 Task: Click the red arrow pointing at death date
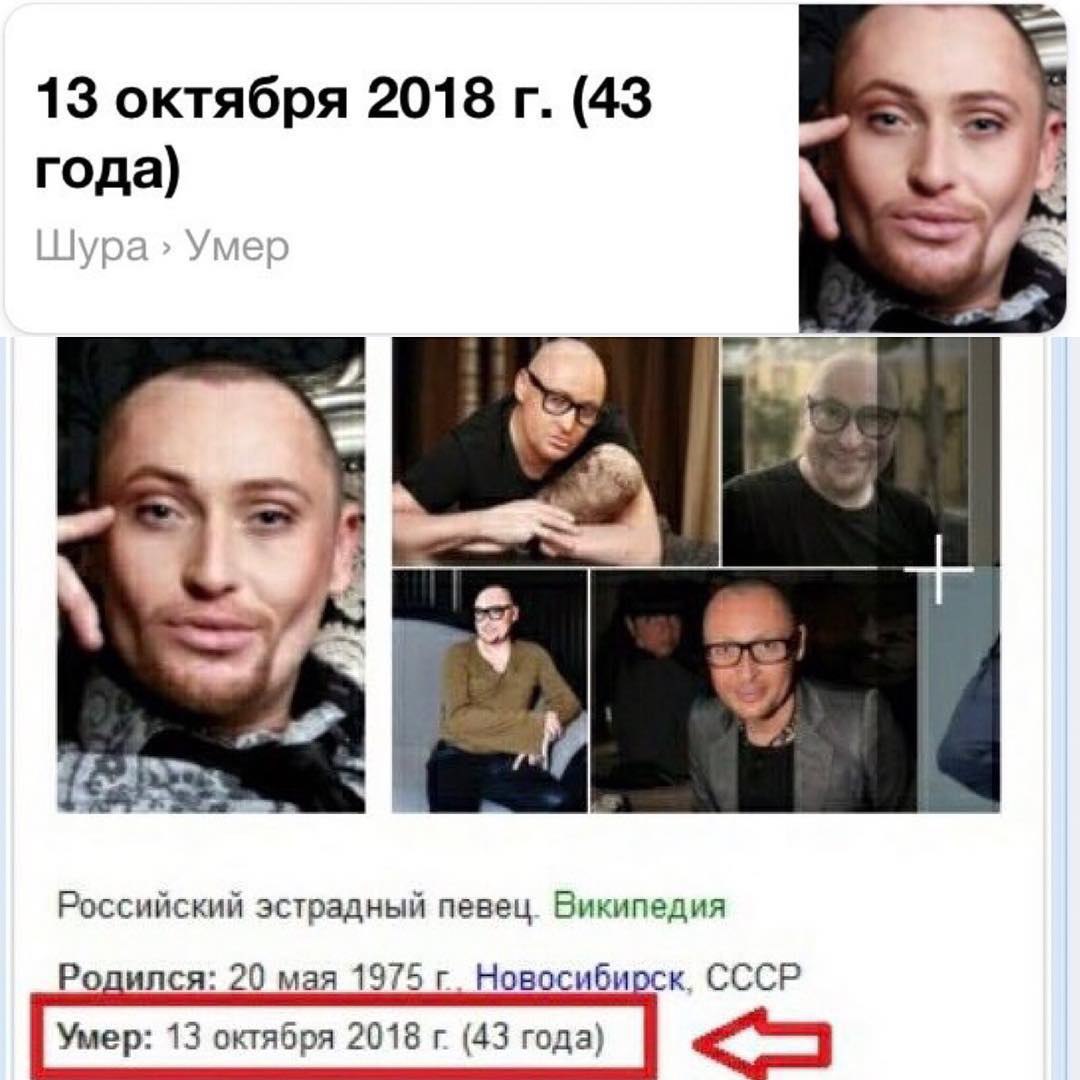763,1043
